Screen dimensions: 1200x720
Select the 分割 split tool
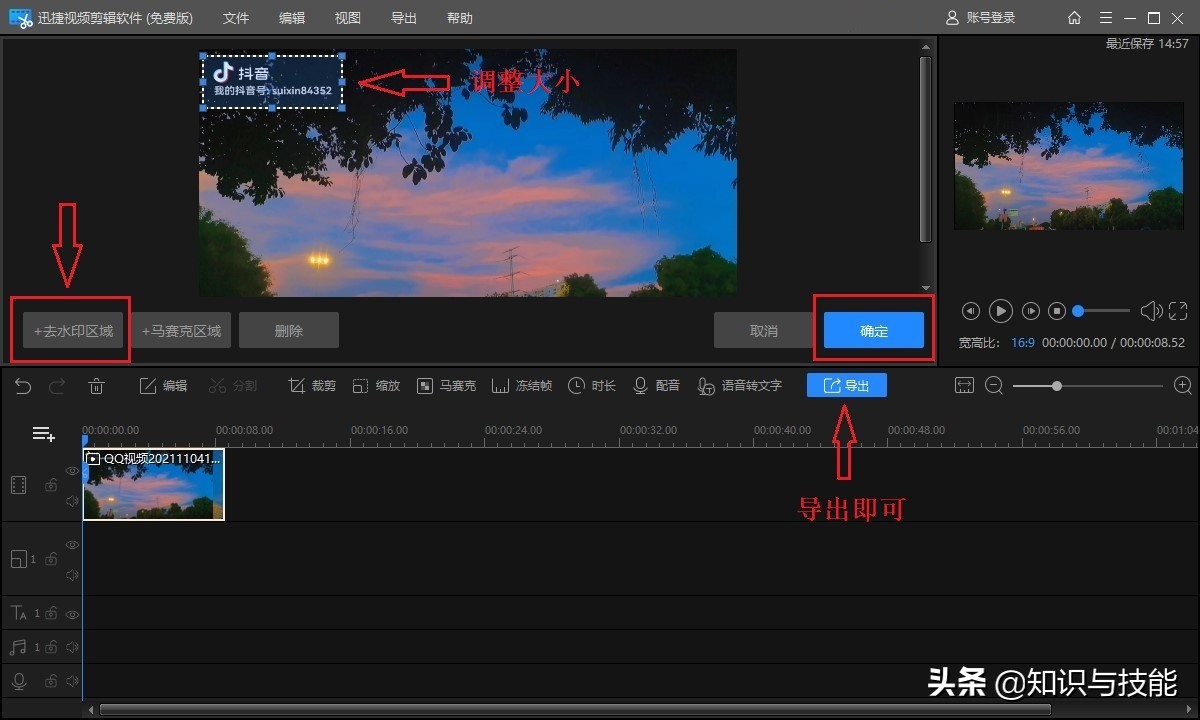coord(233,386)
